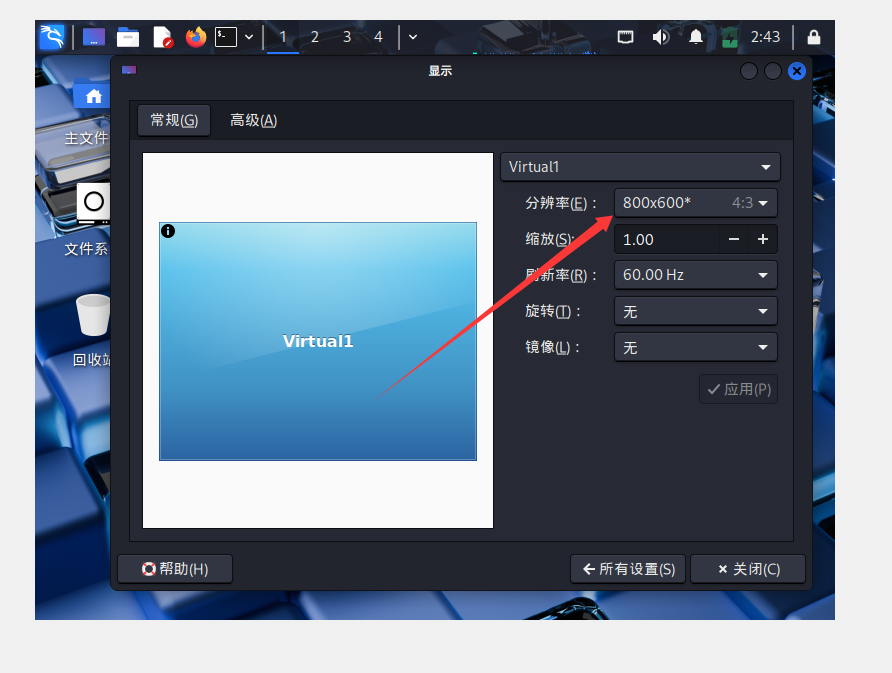Click the 帮助(H) help button
The width and height of the screenshot is (892, 673).
point(175,569)
